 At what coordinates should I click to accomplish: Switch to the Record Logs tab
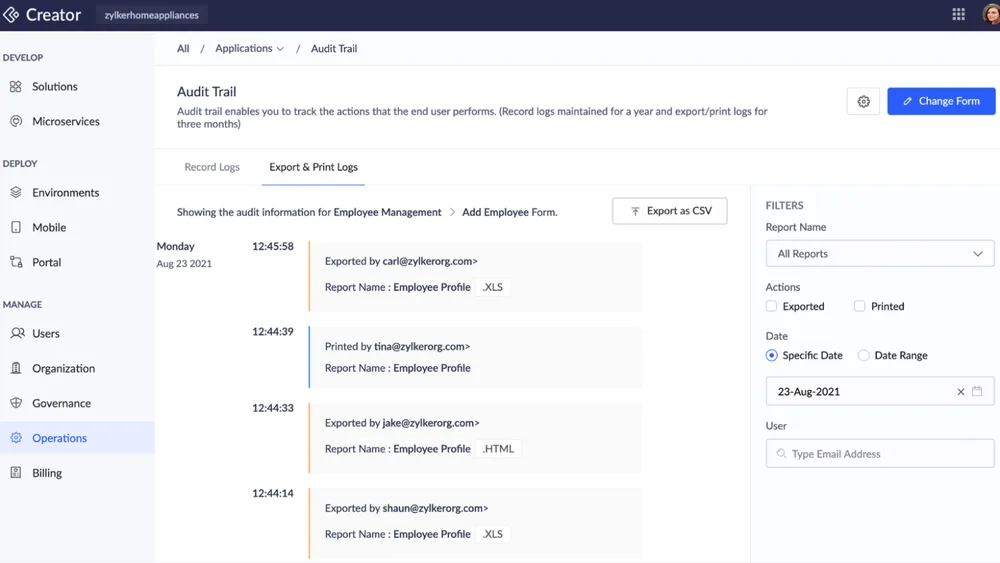[x=212, y=167]
